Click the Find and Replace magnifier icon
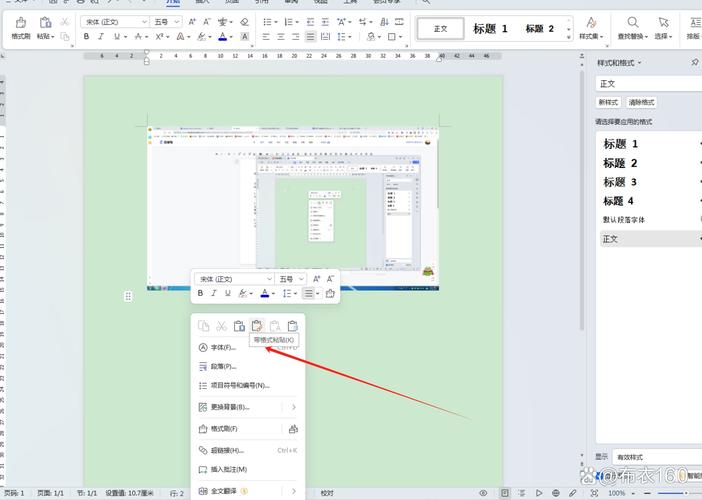702x500 pixels. coord(633,23)
